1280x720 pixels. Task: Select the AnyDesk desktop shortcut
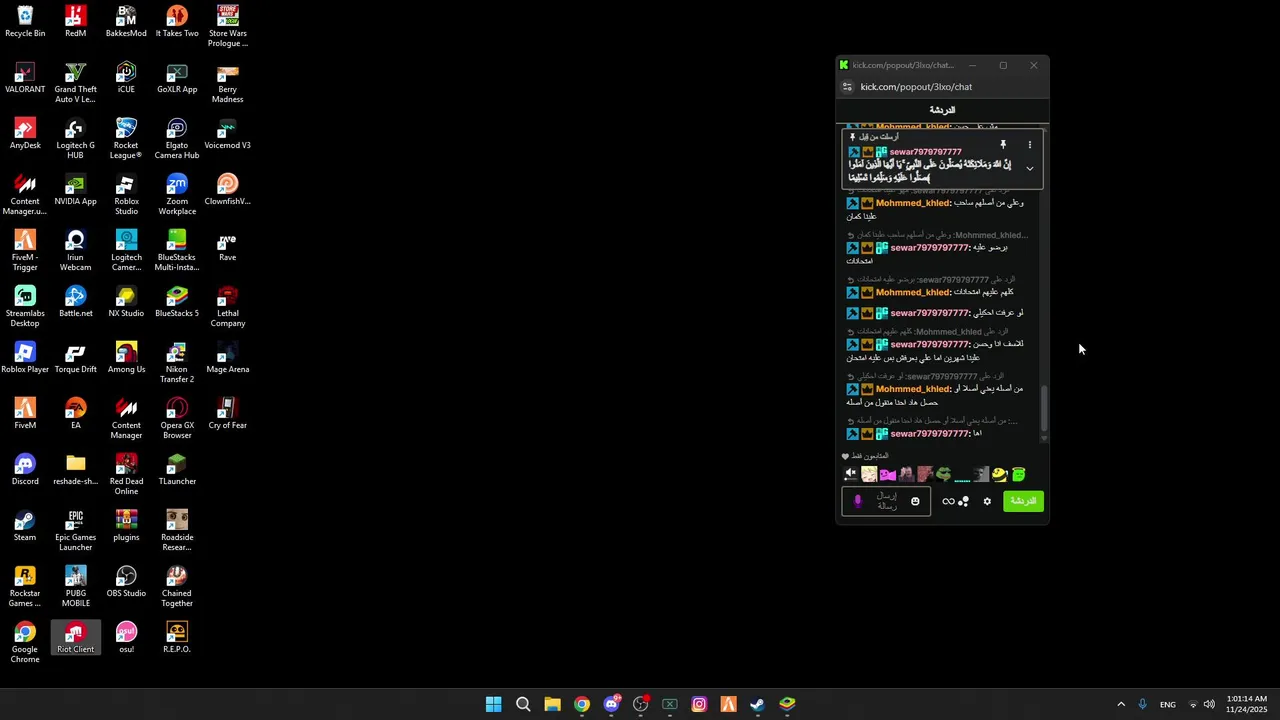[x=25, y=134]
